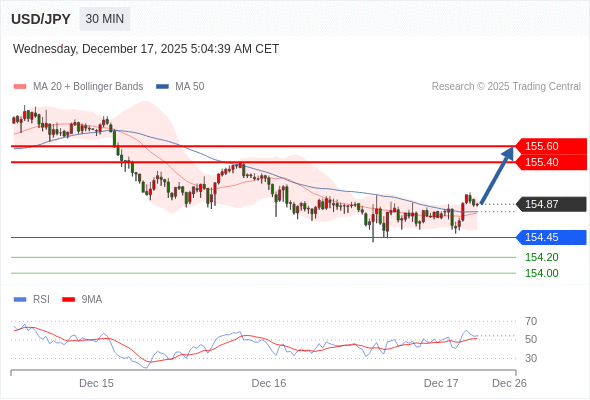Click the Dec 17 date axis label
Image resolution: width=590 pixels, height=400 pixels.
pos(441,383)
